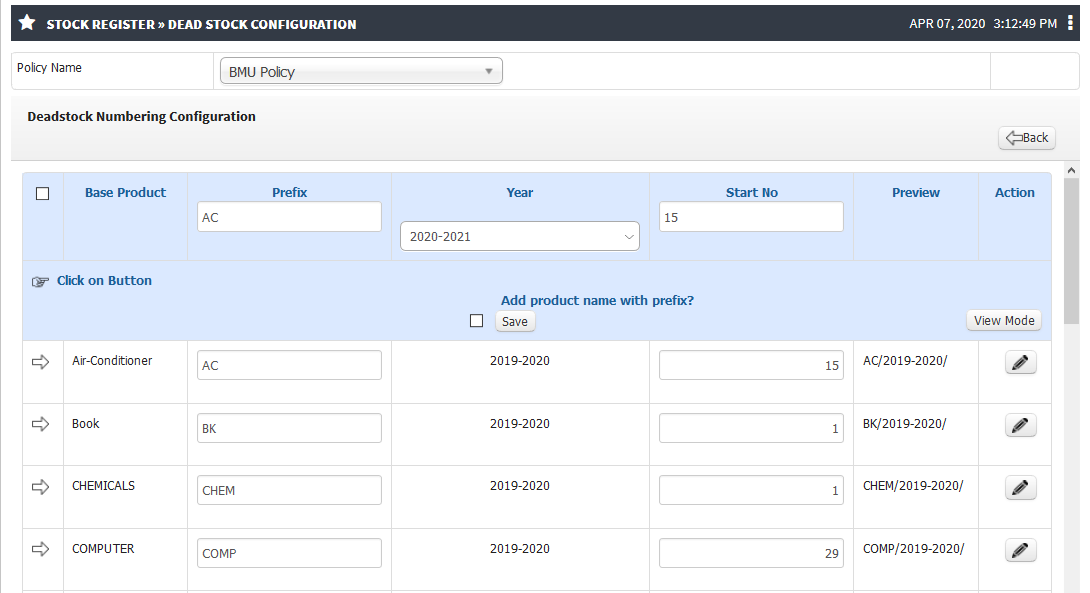Click the Base Product column header
Image resolution: width=1090 pixels, height=593 pixels.
125,193
